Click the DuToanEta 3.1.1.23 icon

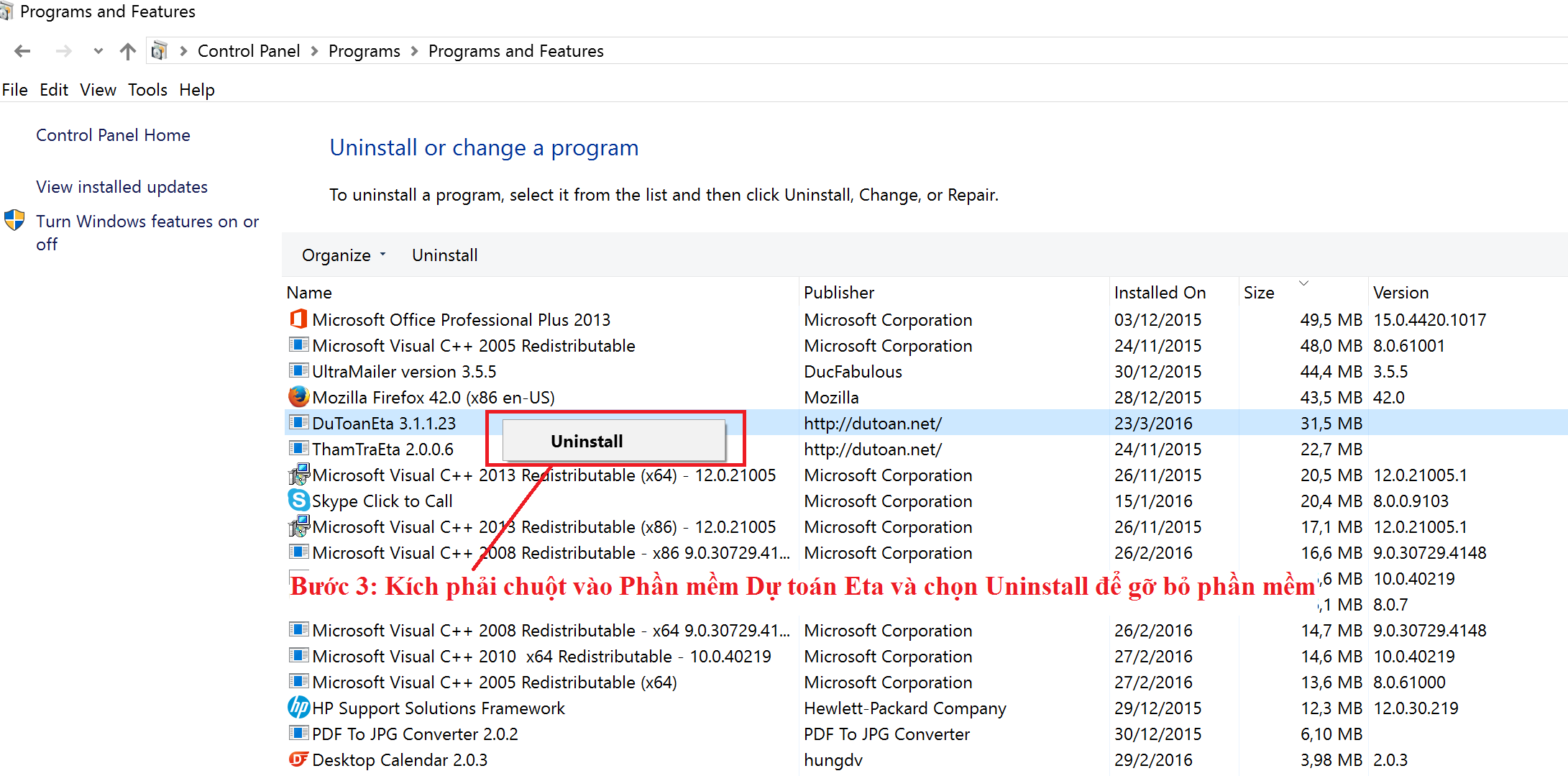tap(298, 422)
